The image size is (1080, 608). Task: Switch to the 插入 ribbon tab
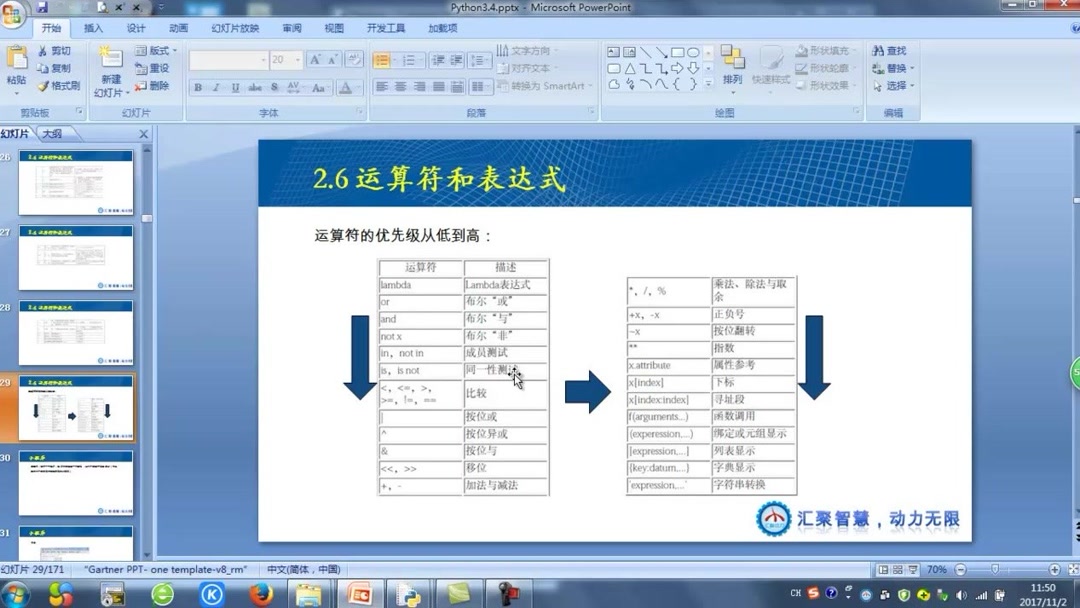[93, 28]
